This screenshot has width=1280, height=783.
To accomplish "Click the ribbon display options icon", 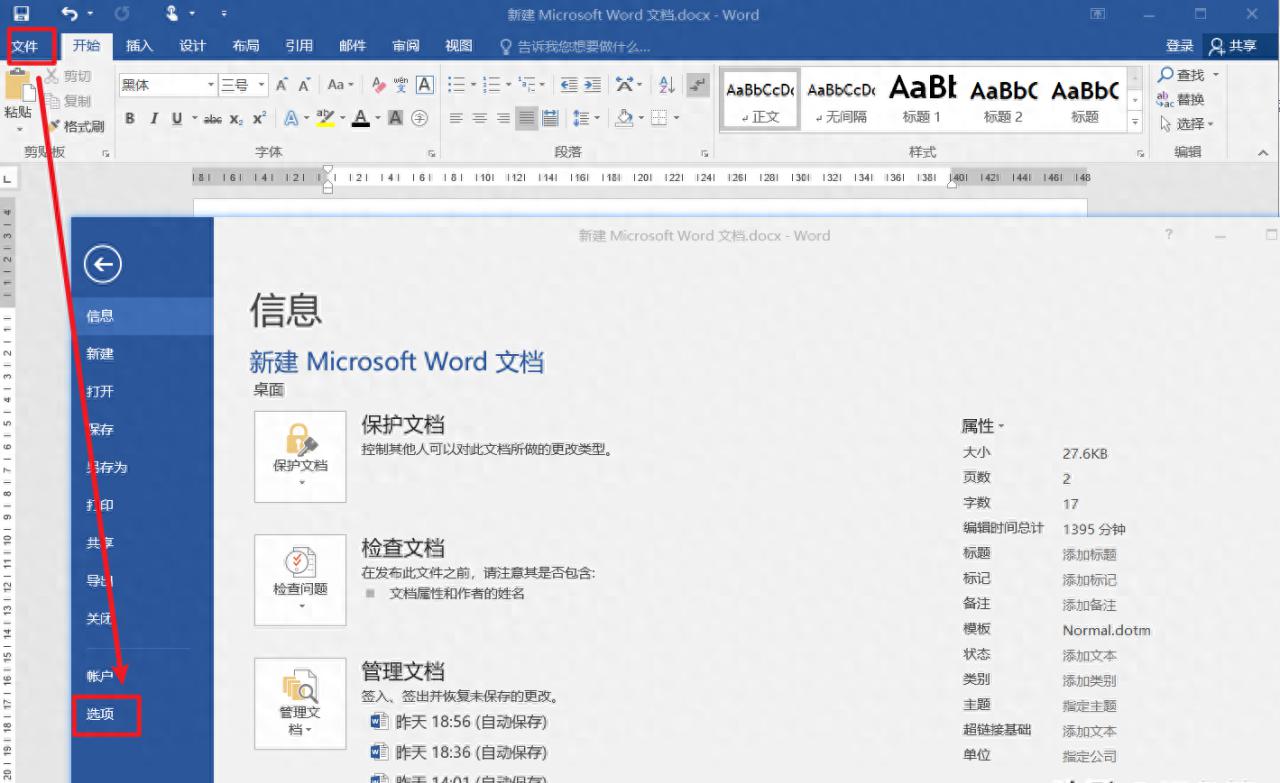I will coord(1097,14).
